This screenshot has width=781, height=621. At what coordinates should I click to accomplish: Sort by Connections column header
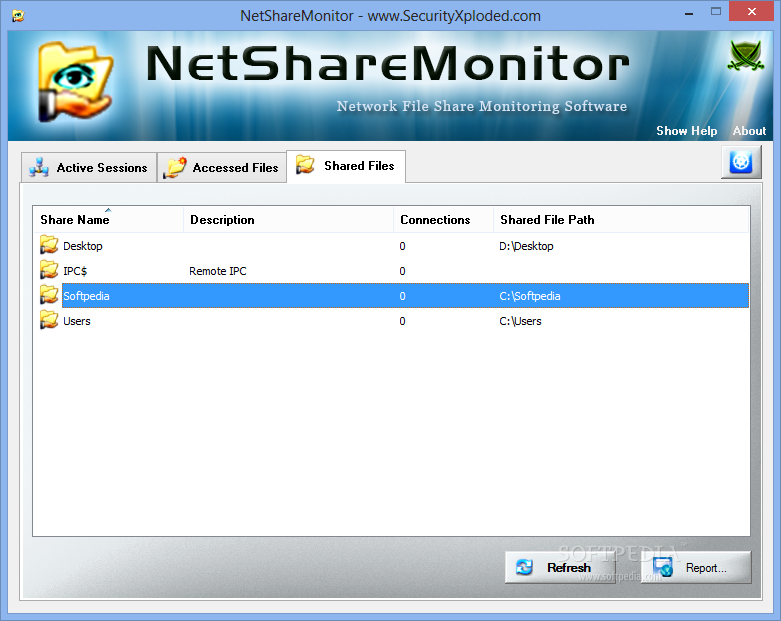pyautogui.click(x=443, y=220)
